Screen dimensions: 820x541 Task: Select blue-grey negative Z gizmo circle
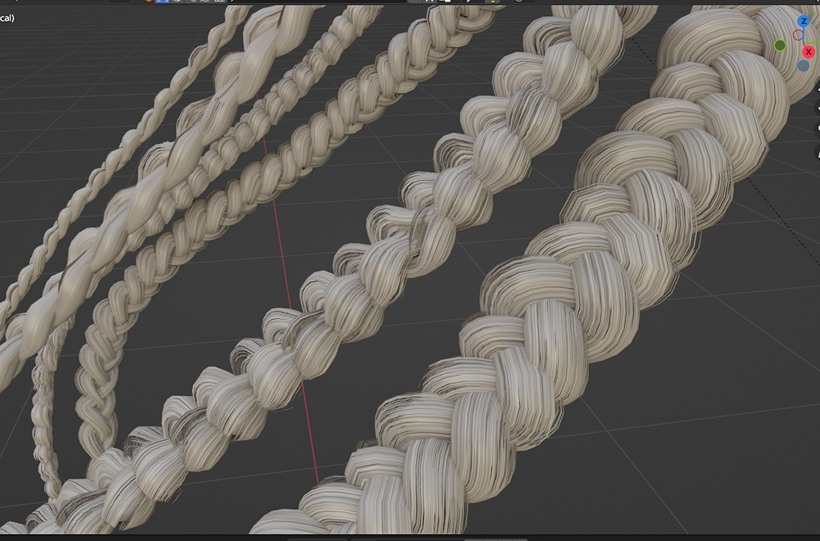tap(804, 66)
